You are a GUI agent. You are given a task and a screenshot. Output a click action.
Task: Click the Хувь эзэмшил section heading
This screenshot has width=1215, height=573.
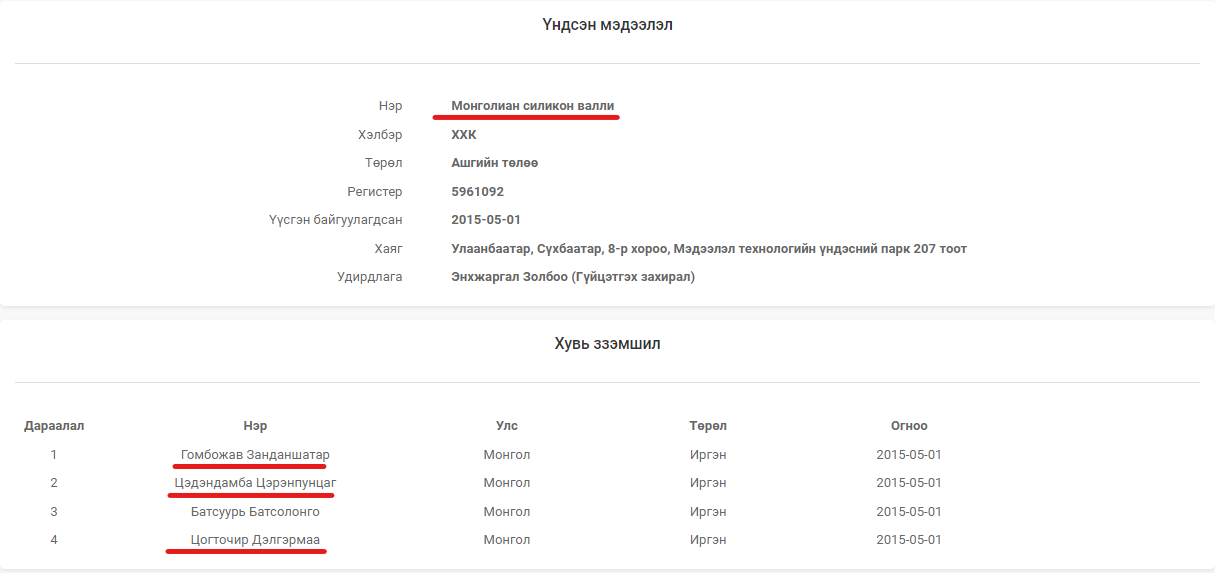point(607,344)
